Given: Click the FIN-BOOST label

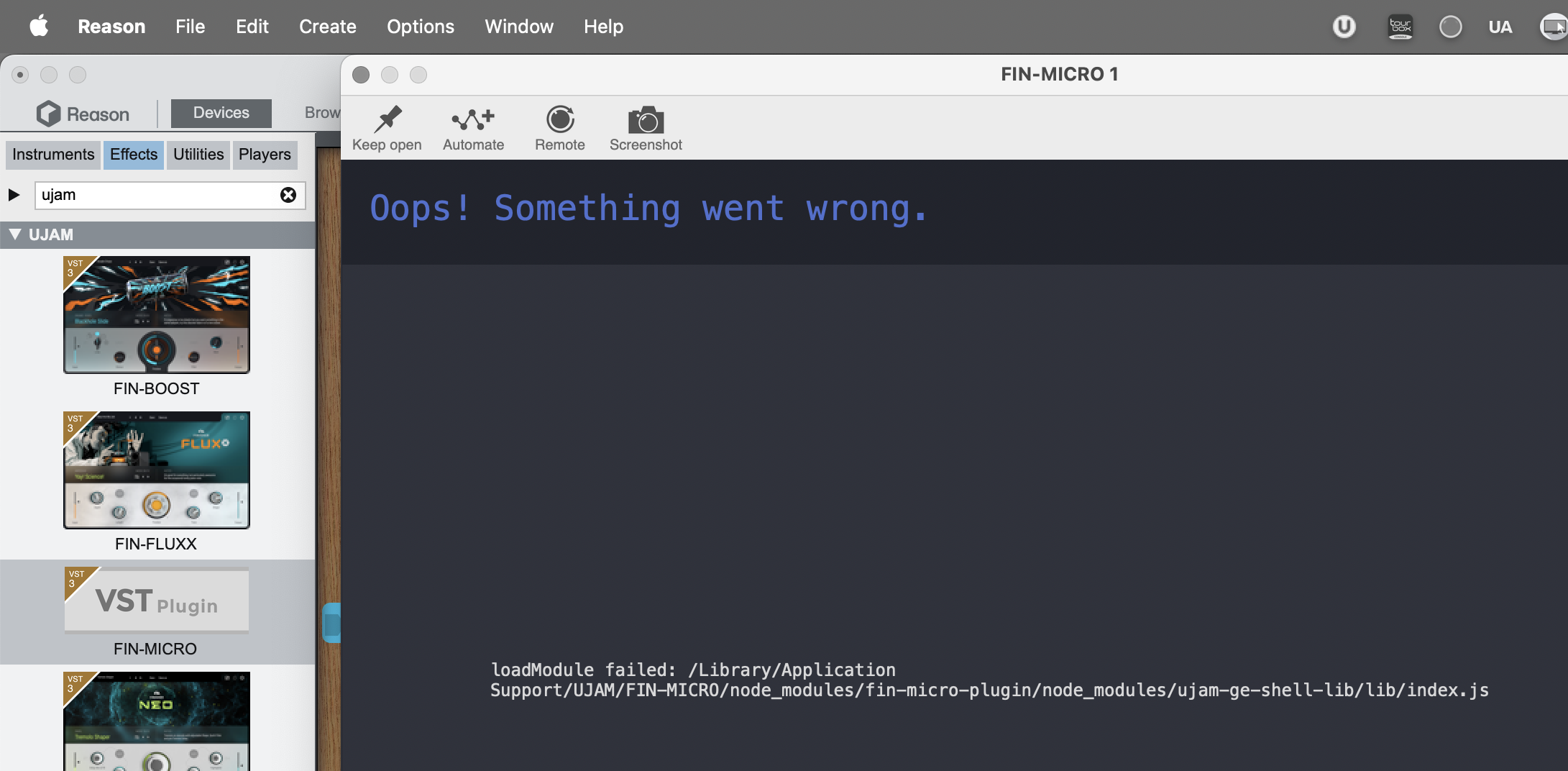Looking at the screenshot, I should [156, 388].
